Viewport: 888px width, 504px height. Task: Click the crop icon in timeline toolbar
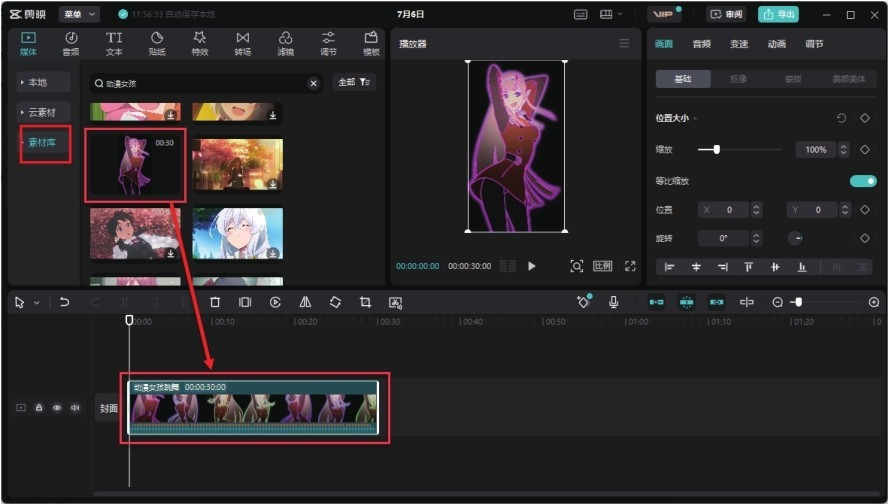[365, 302]
